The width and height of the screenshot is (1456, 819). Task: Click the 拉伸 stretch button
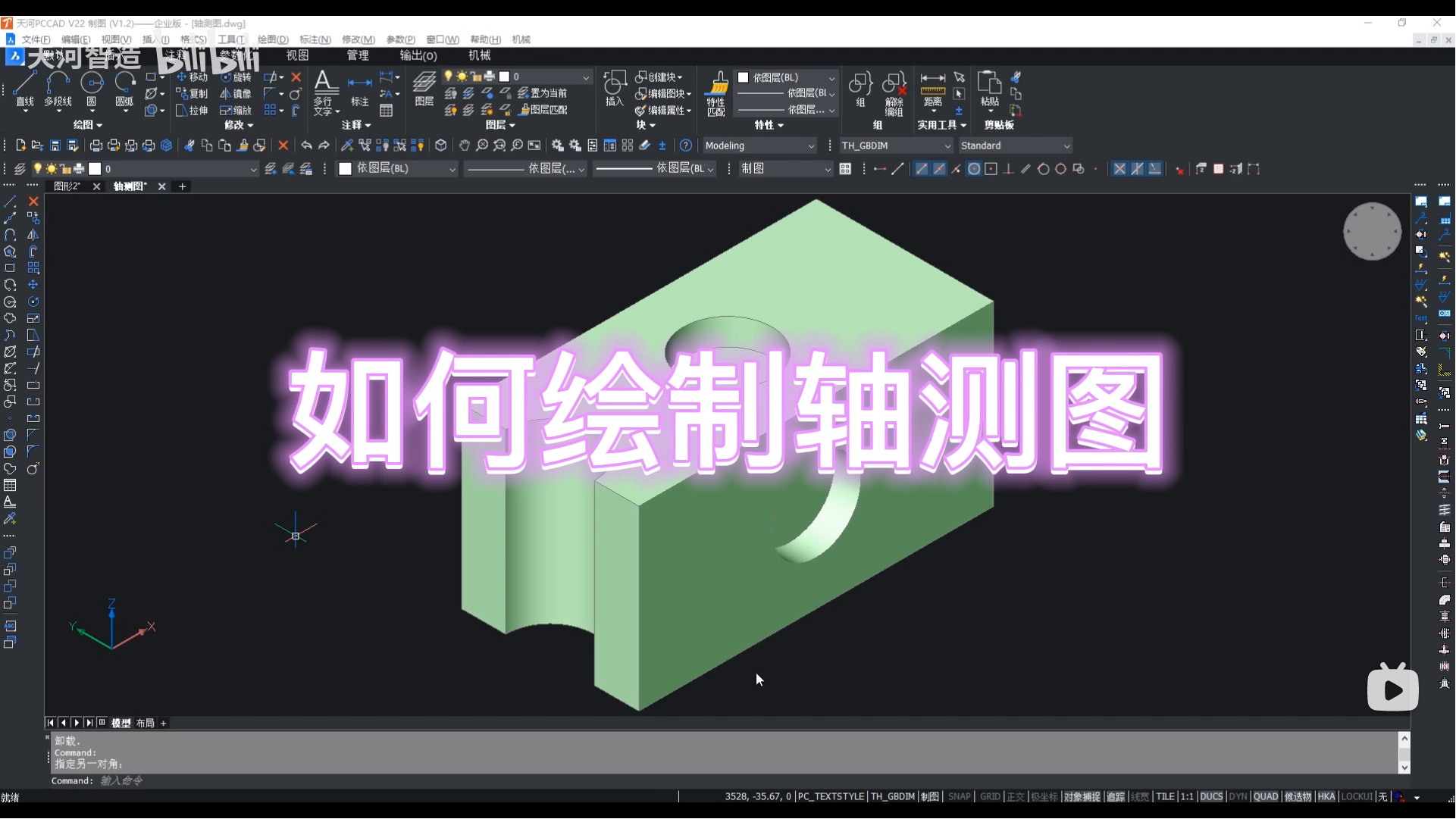click(x=192, y=111)
